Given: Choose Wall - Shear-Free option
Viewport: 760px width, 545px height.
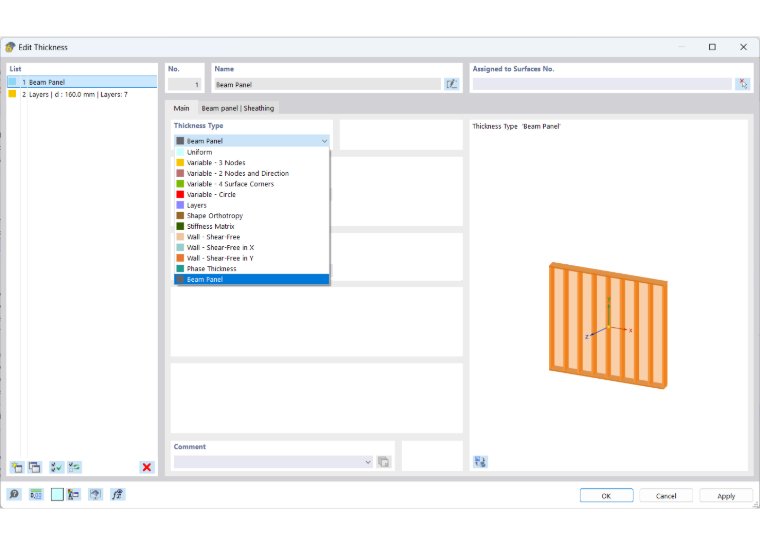Looking at the screenshot, I should 252,237.
